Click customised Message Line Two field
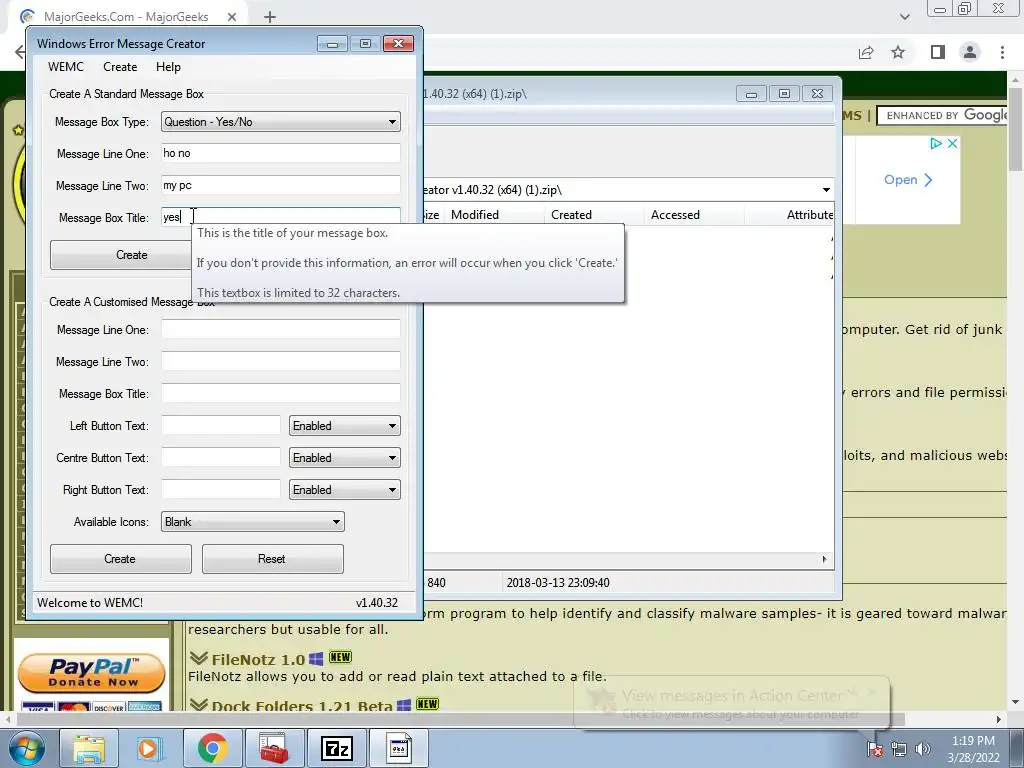Screen dimensions: 1024x768 281,361
